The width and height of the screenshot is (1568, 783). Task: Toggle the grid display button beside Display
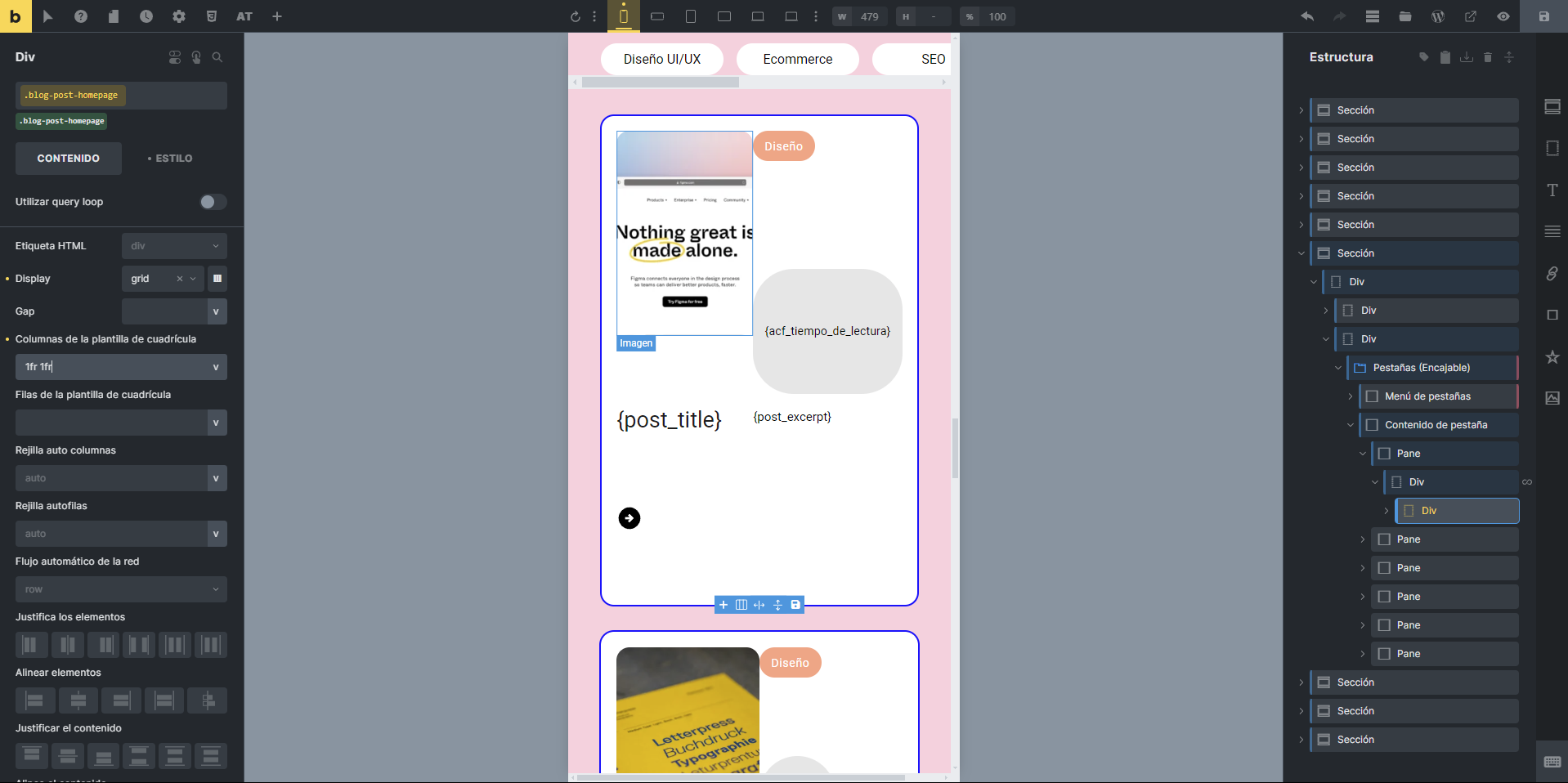[x=217, y=279]
